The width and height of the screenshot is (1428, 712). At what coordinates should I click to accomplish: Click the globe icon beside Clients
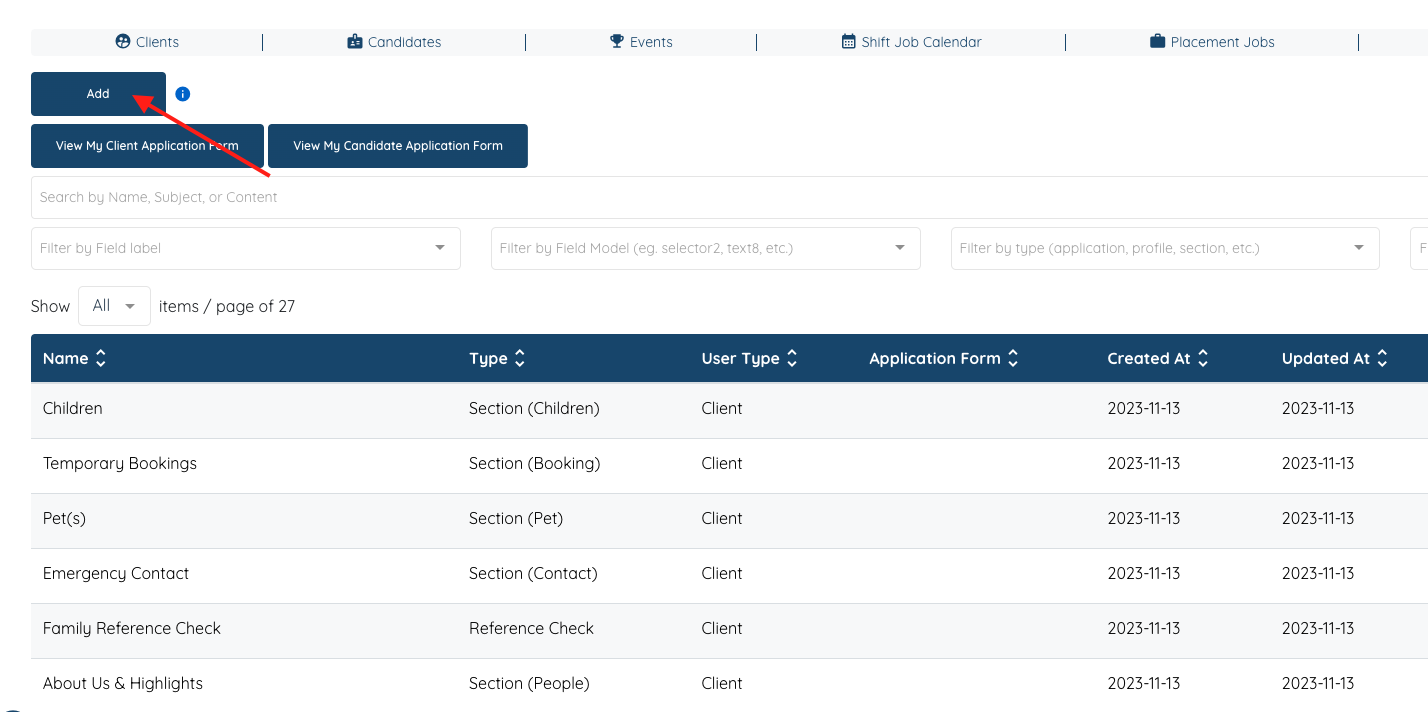[121, 42]
